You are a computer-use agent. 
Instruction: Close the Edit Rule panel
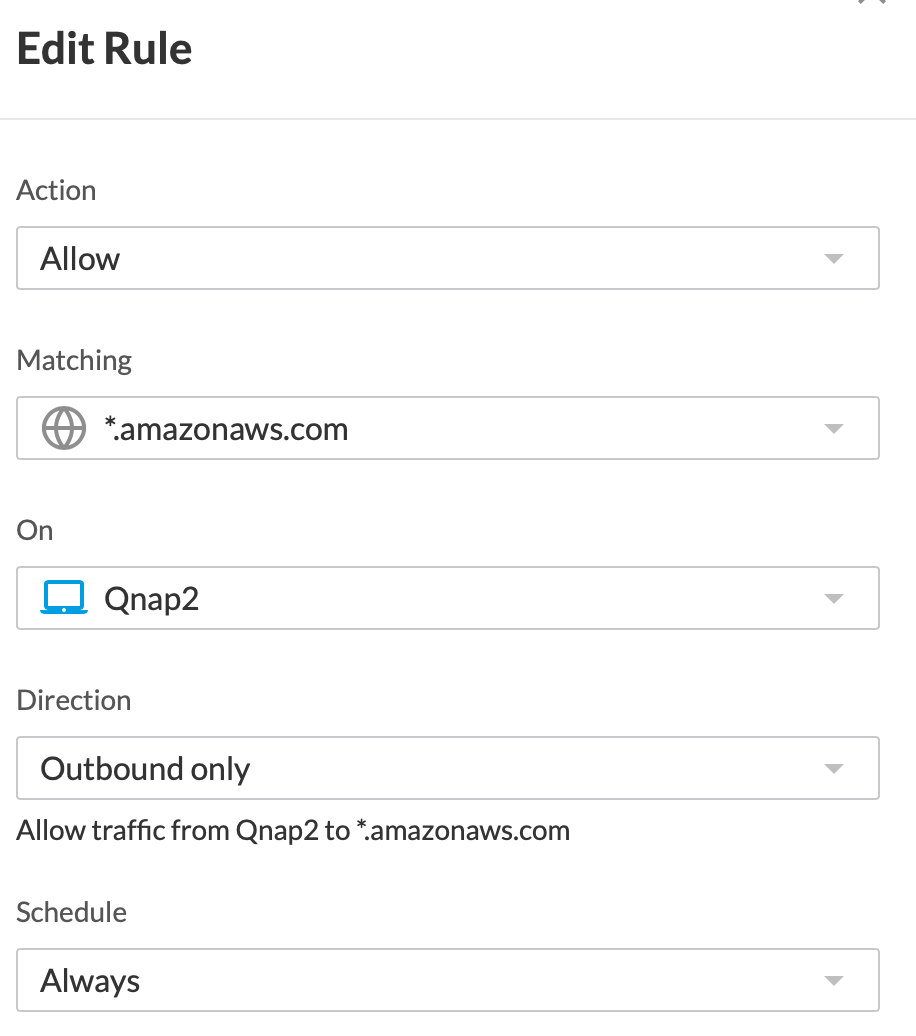872,3
